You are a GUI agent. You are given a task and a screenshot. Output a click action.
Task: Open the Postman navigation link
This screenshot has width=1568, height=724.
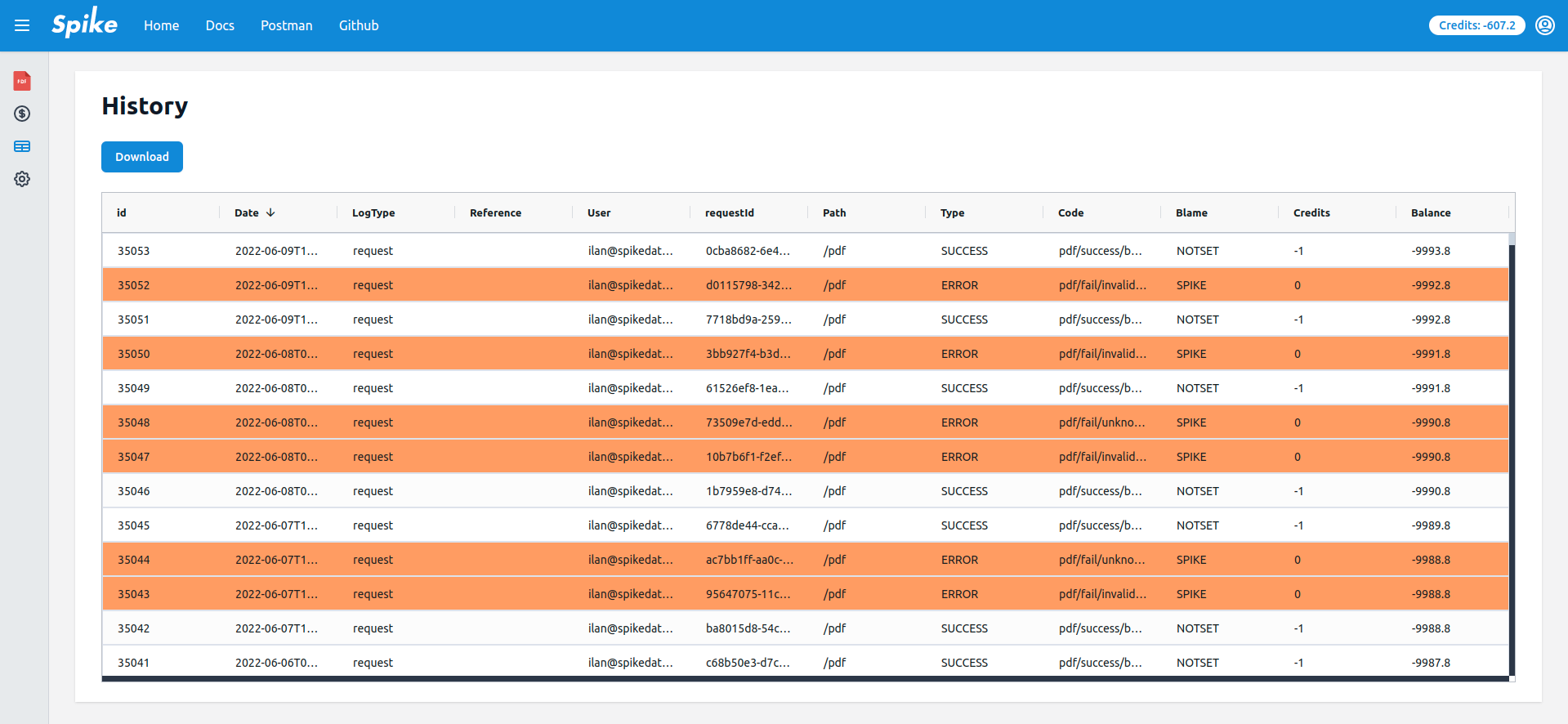tap(286, 25)
